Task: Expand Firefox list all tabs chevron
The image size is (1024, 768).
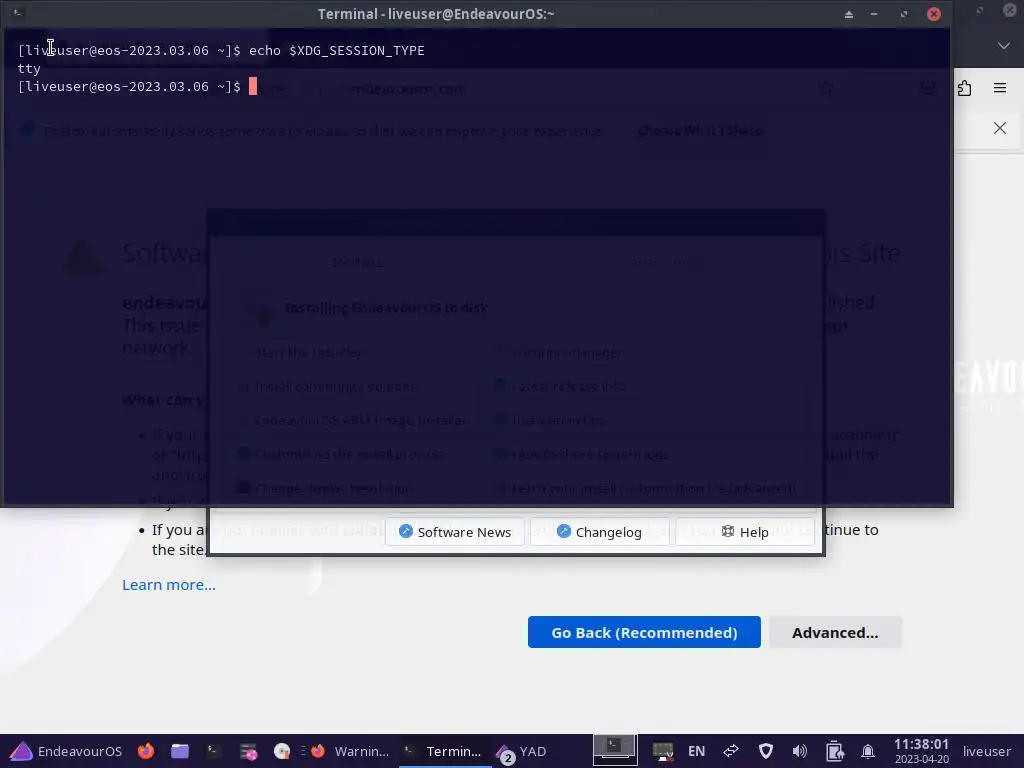Action: [1004, 46]
